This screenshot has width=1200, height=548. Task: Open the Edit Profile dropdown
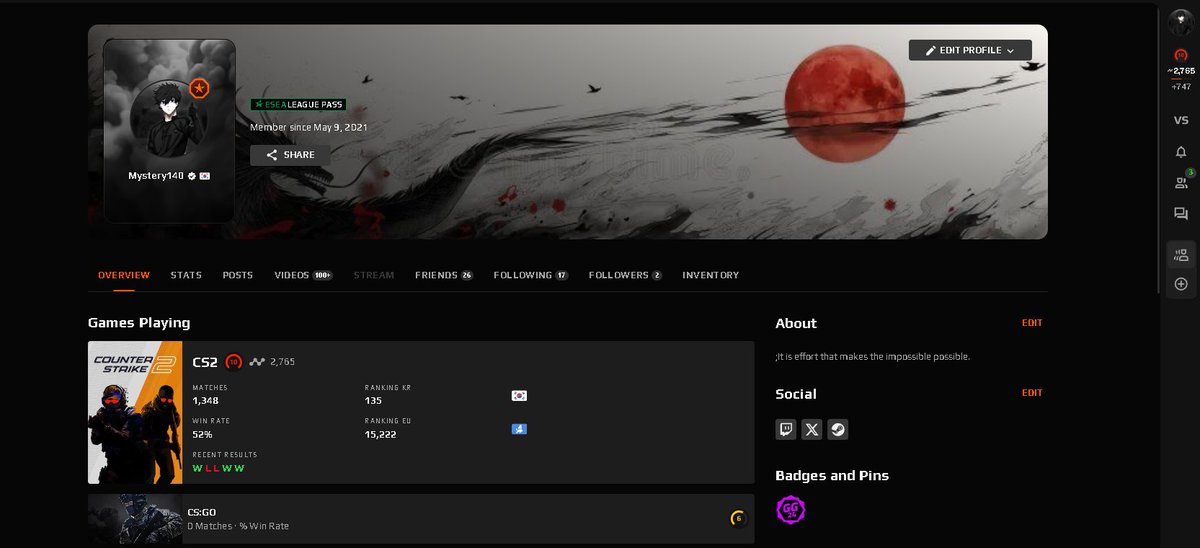[x=970, y=50]
